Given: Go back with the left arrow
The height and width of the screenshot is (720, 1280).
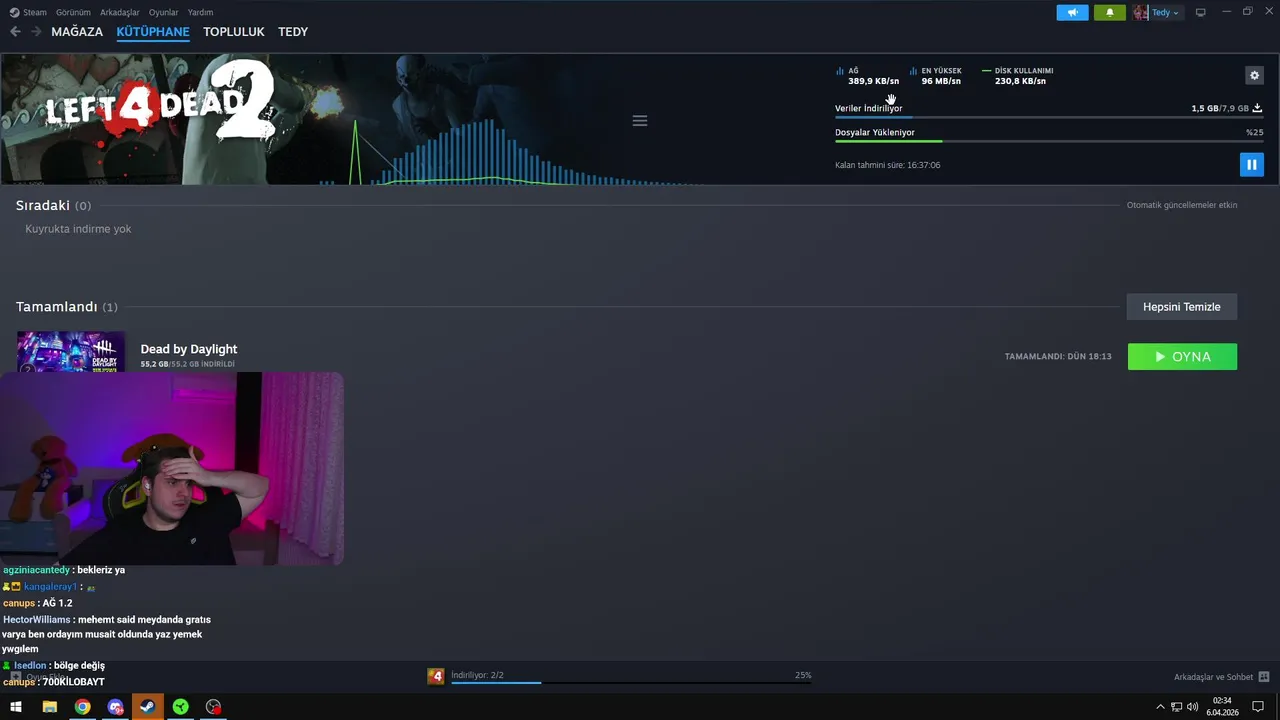Looking at the screenshot, I should click(15, 32).
